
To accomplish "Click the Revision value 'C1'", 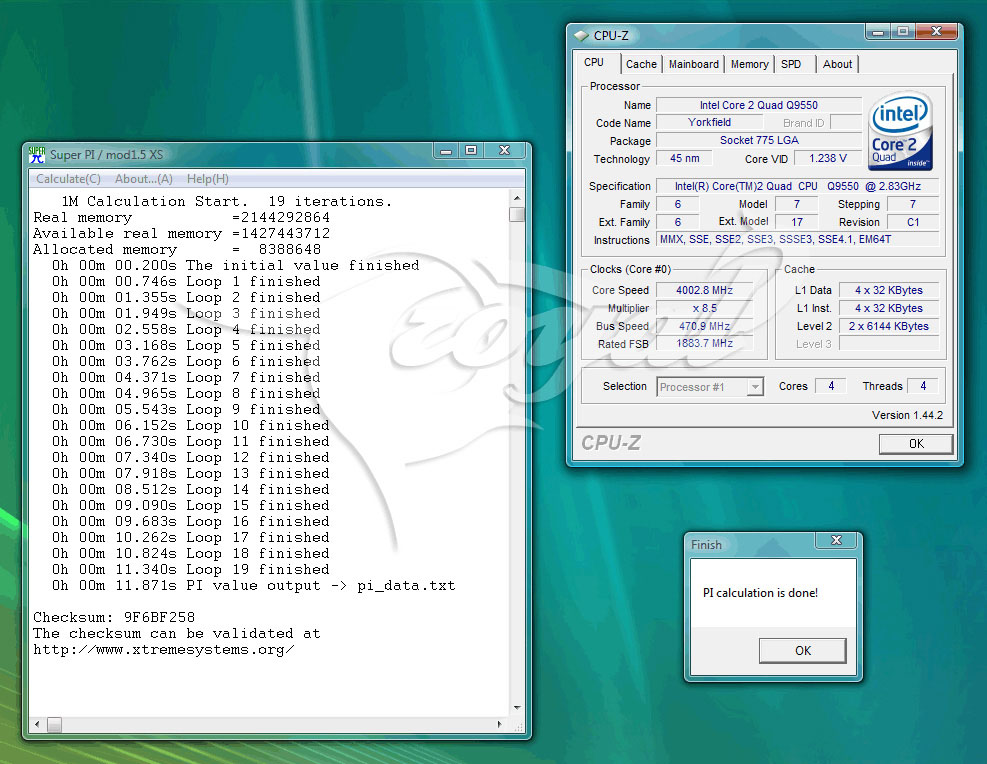I will point(913,222).
